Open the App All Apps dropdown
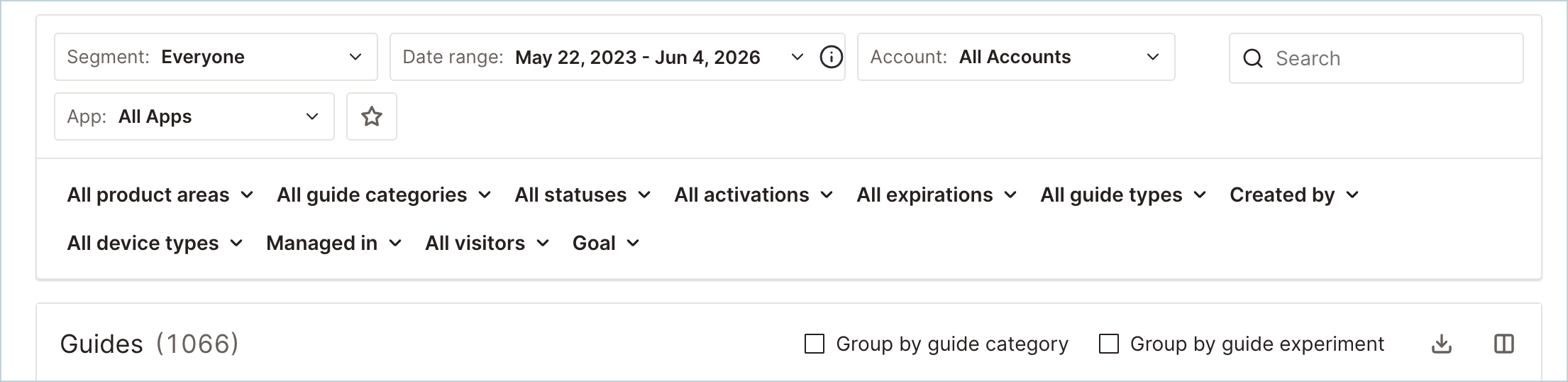Image resolution: width=1568 pixels, height=382 pixels. click(x=194, y=116)
